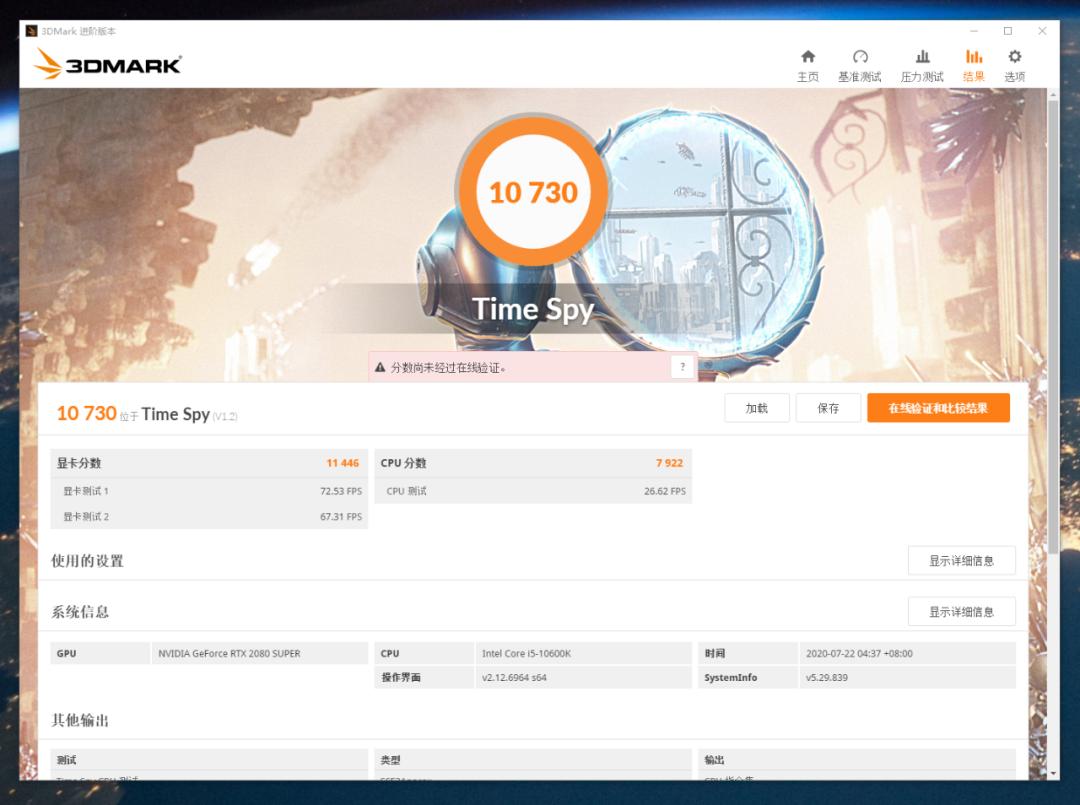Screen dimensions: 1080x805
Task: Minimize the 3DMark window
Action: [x=974, y=31]
